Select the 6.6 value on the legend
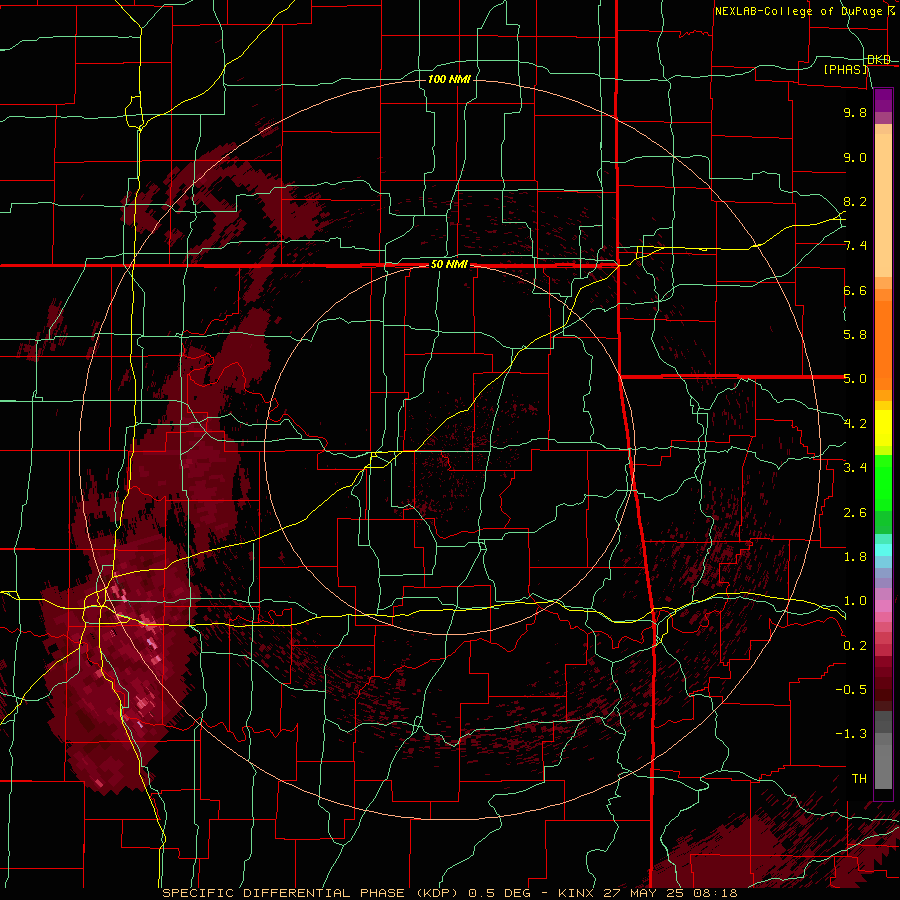Viewport: 900px width, 900px height. tap(855, 290)
